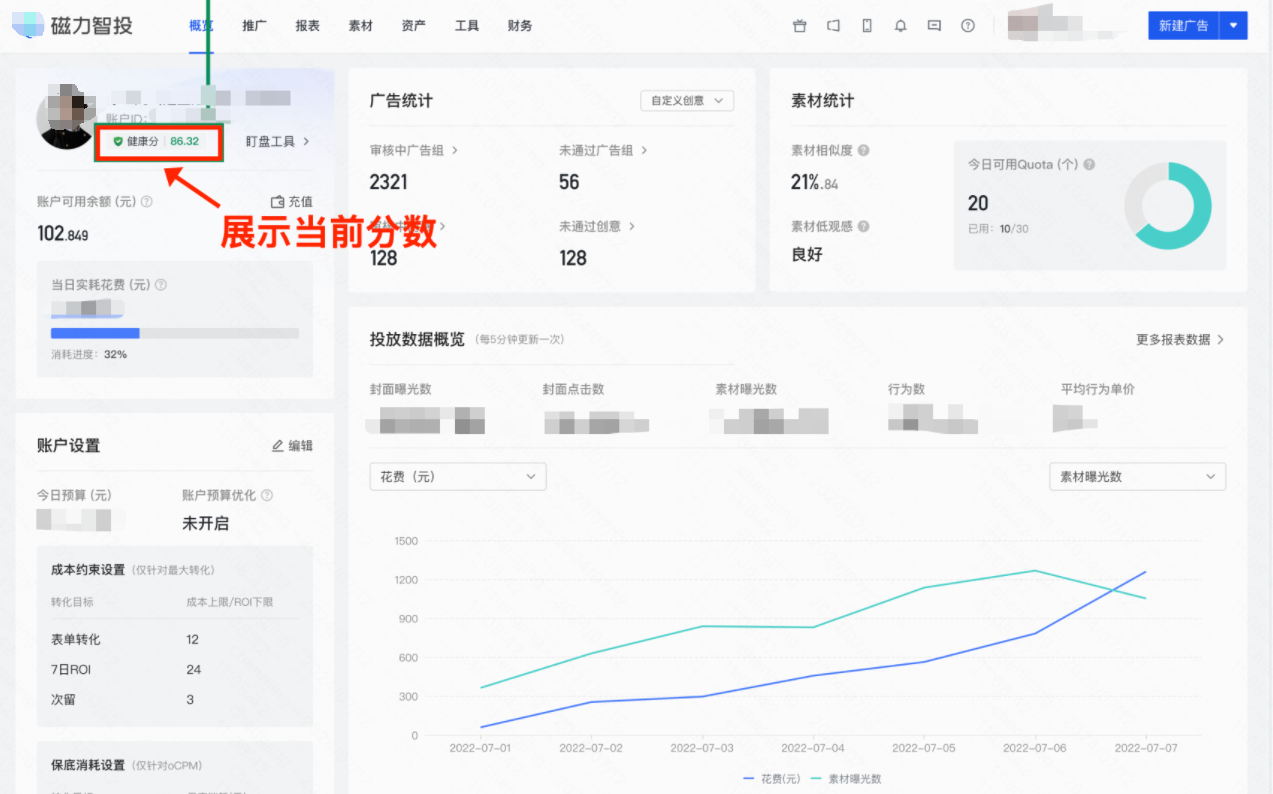The height and width of the screenshot is (794, 1273).
Task: Click the 健康分 86.32 badge
Action: pos(159,141)
